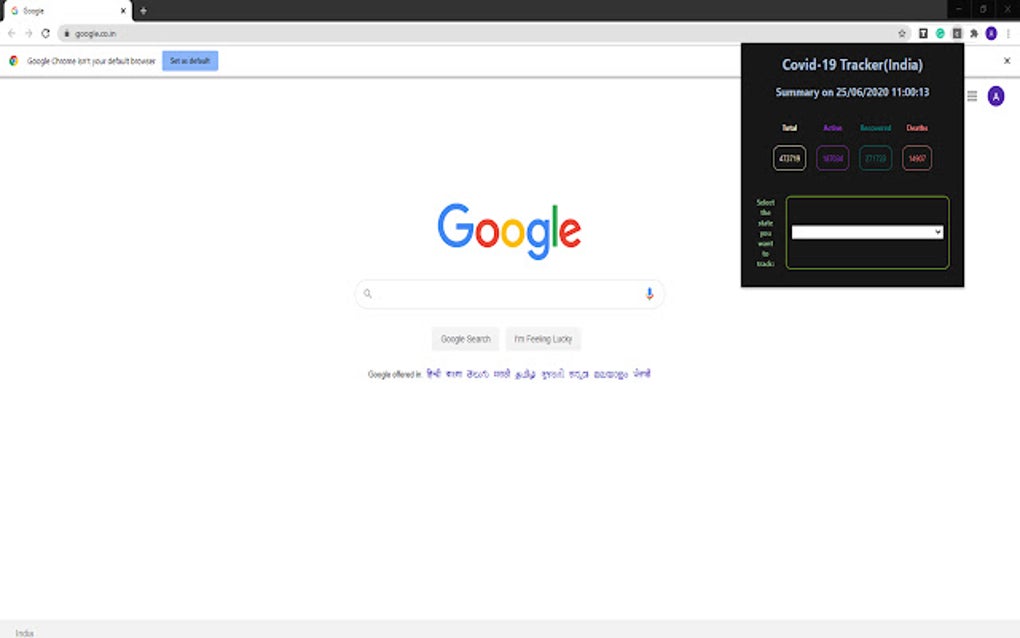This screenshot has height=638, width=1020.
Task: Click the search magnifier icon in search box
Action: click(x=368, y=293)
